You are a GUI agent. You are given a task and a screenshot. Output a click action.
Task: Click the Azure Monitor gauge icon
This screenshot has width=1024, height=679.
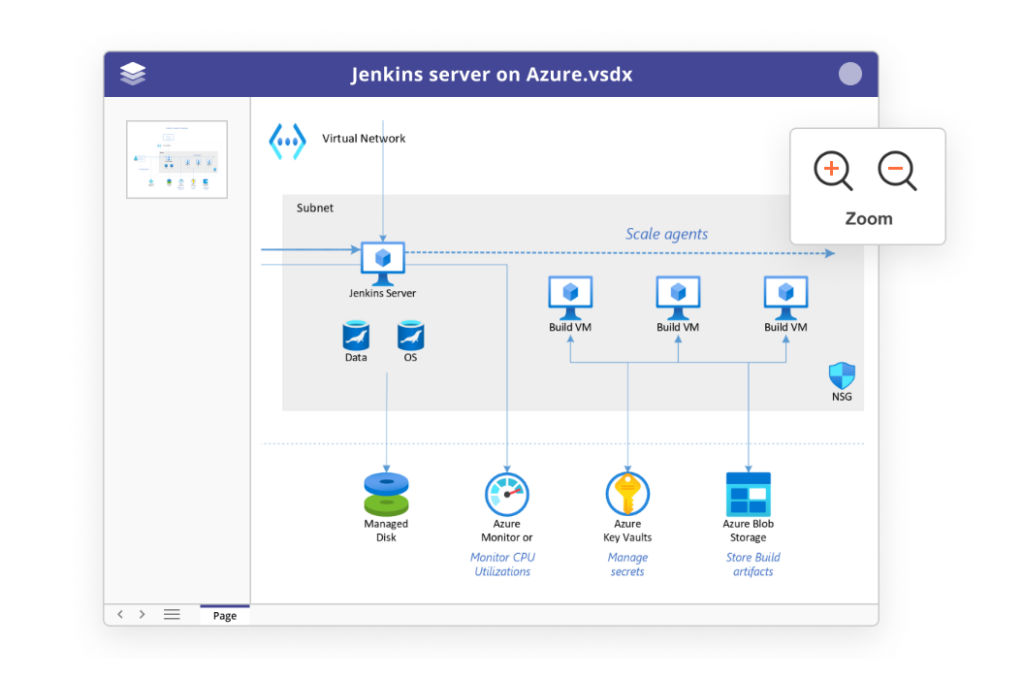click(x=505, y=492)
